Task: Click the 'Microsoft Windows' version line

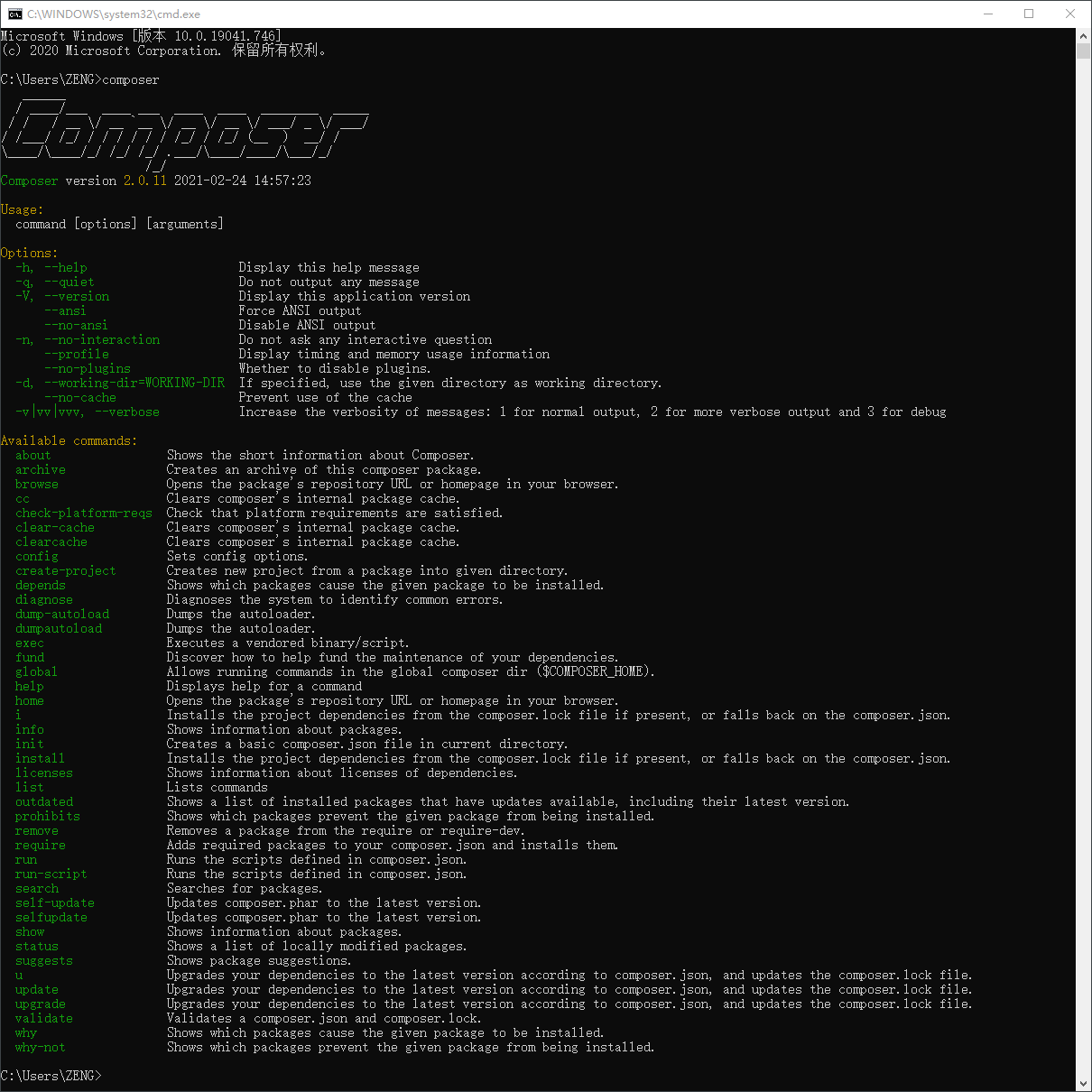Action: pos(142,36)
